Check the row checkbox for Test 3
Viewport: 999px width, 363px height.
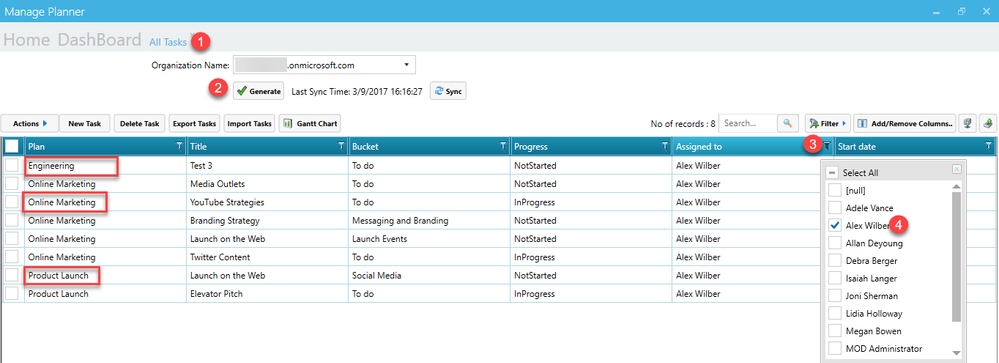(x=12, y=166)
